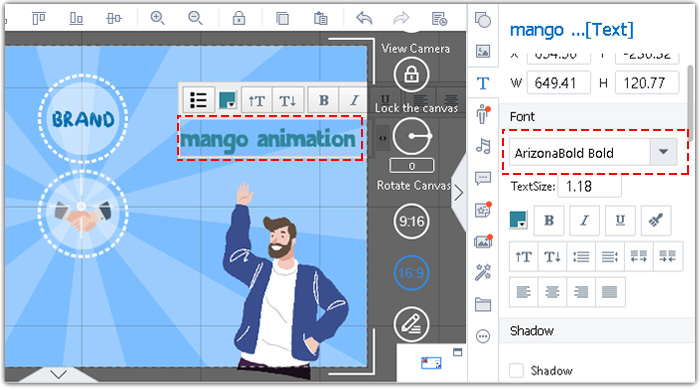Align text right in properties panel
Image resolution: width=700 pixels, height=390 pixels.
581,292
